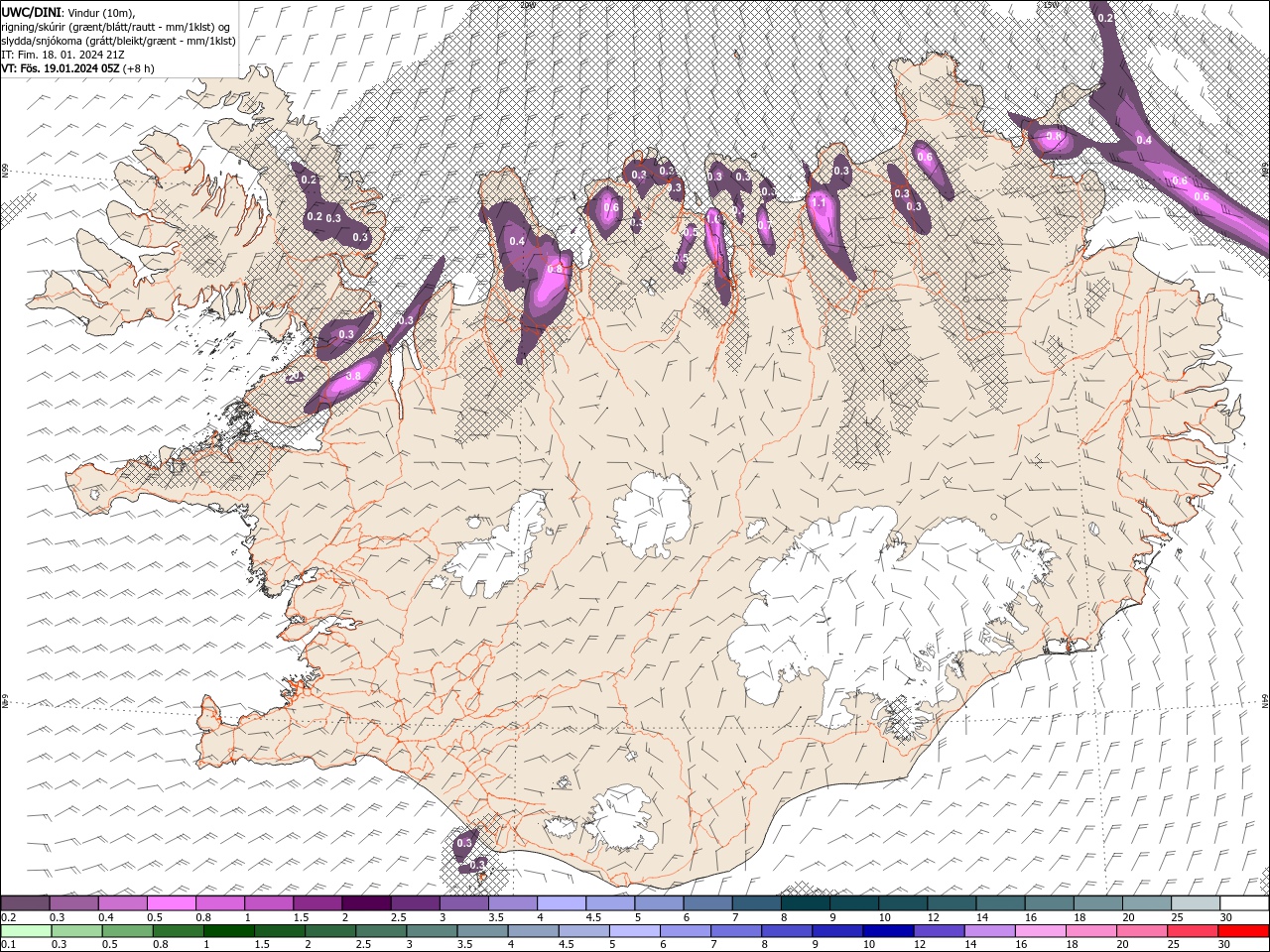Click the '3.8' precipitation value on the map
The width and height of the screenshot is (1270, 952).
[x=353, y=377]
